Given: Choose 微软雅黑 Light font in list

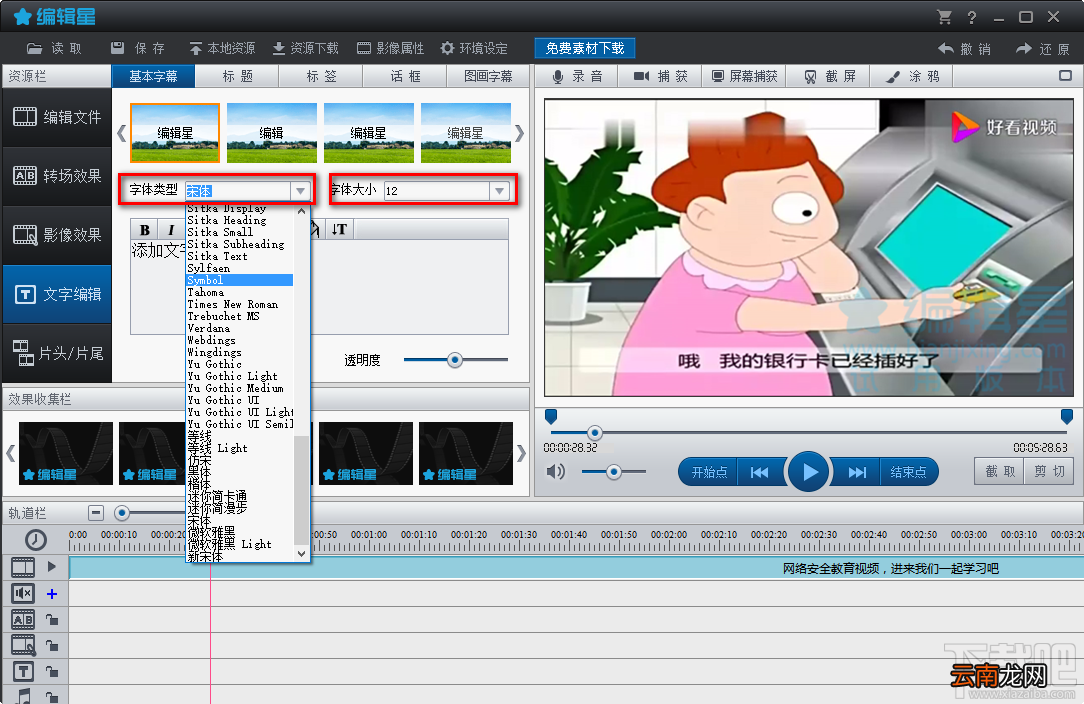Looking at the screenshot, I should pyautogui.click(x=239, y=544).
